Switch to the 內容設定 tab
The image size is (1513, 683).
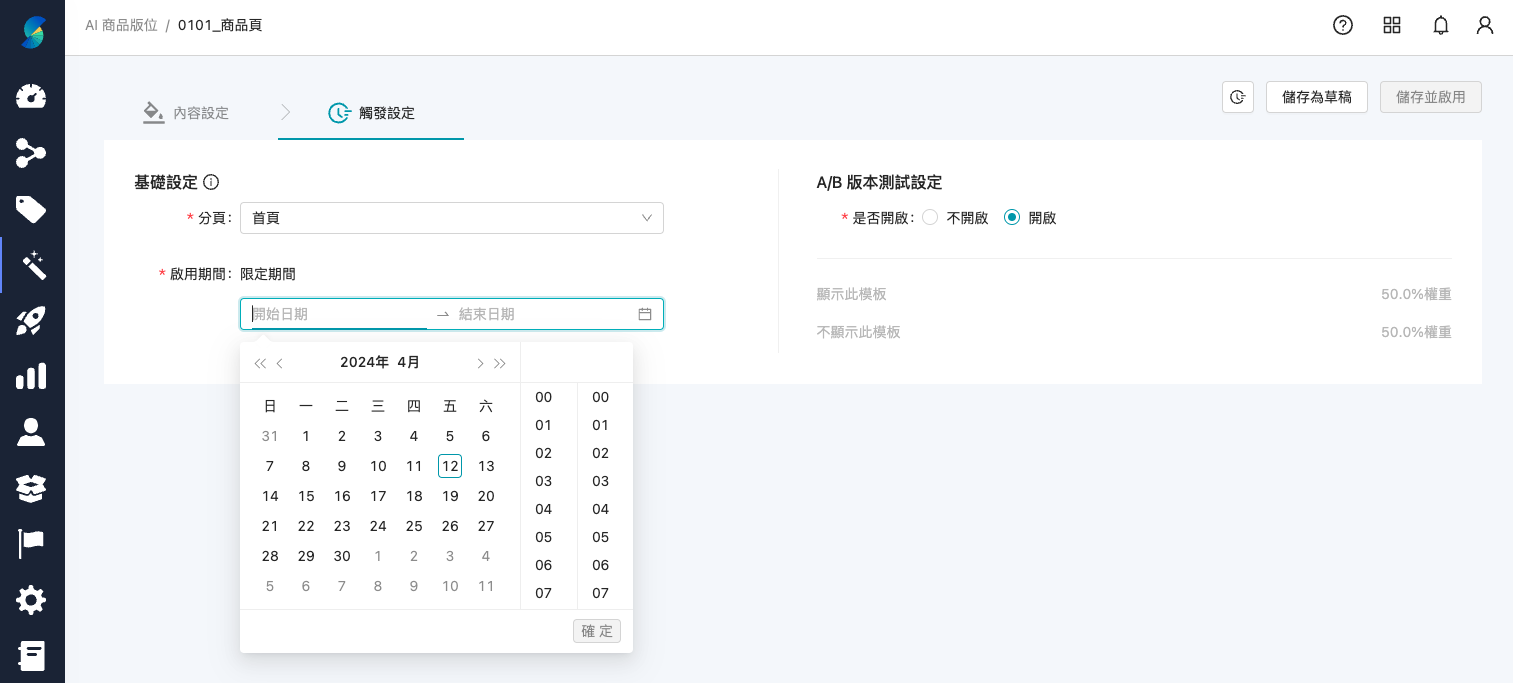pyautogui.click(x=186, y=113)
